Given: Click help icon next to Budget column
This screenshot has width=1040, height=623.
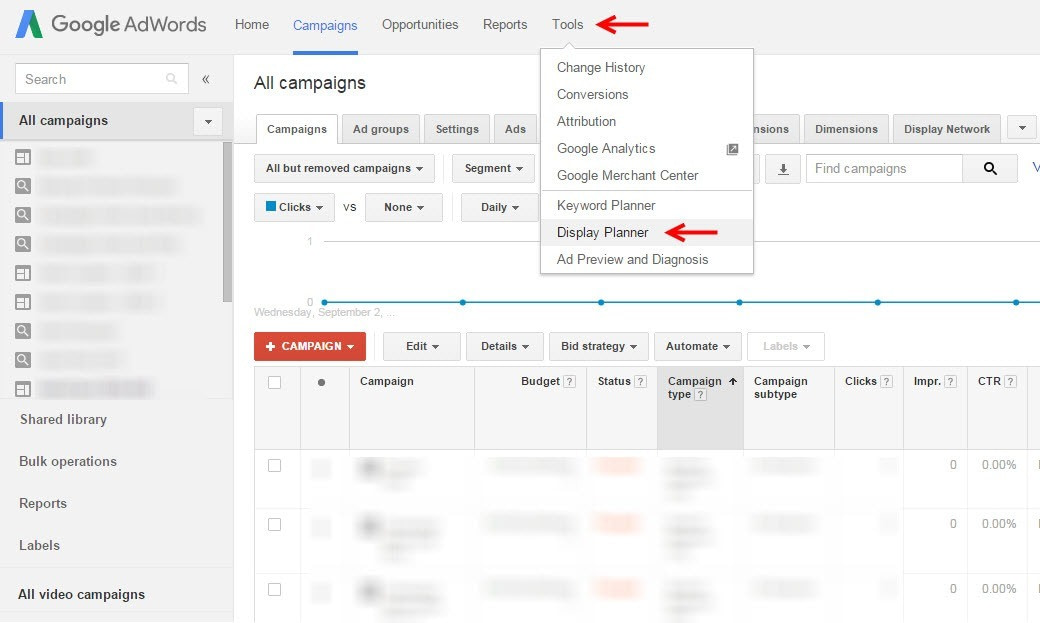Looking at the screenshot, I should pyautogui.click(x=570, y=382).
